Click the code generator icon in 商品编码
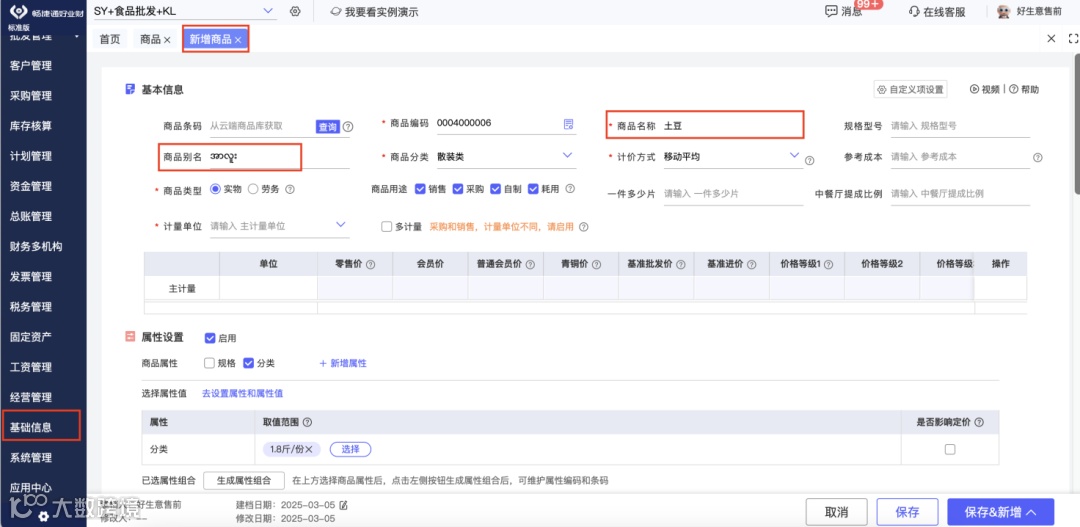Screen dimensions: 1080x527 click(568, 124)
